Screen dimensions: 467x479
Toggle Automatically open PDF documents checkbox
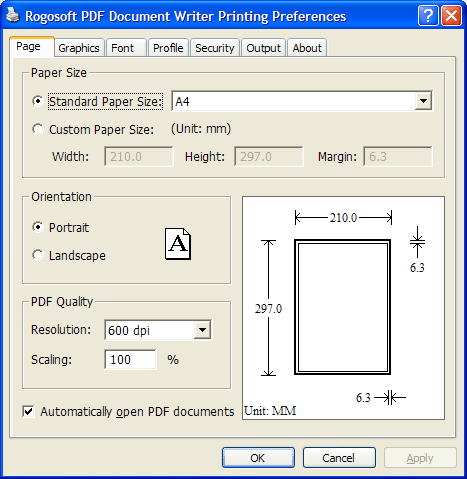pos(28,411)
